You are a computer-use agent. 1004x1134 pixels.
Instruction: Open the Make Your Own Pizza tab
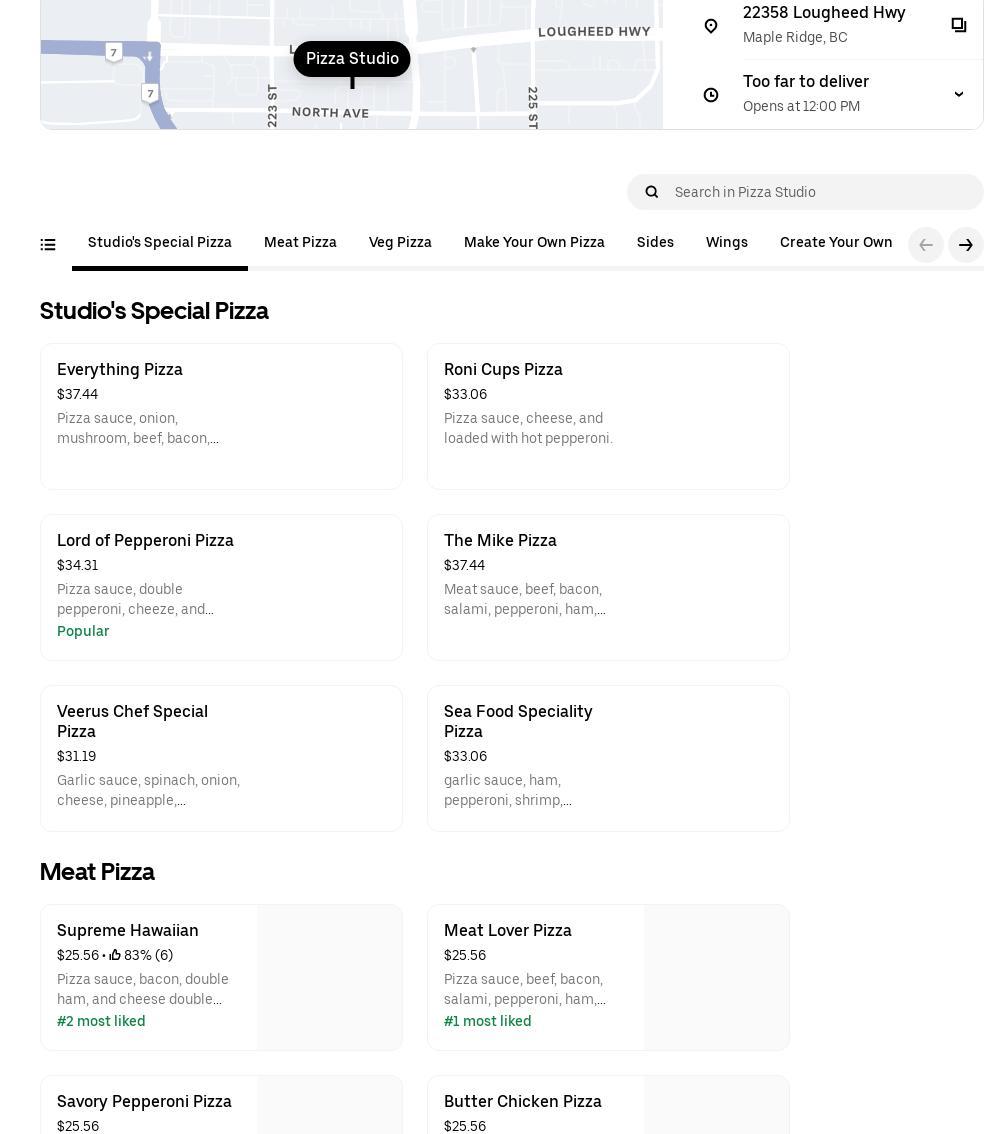coord(534,243)
